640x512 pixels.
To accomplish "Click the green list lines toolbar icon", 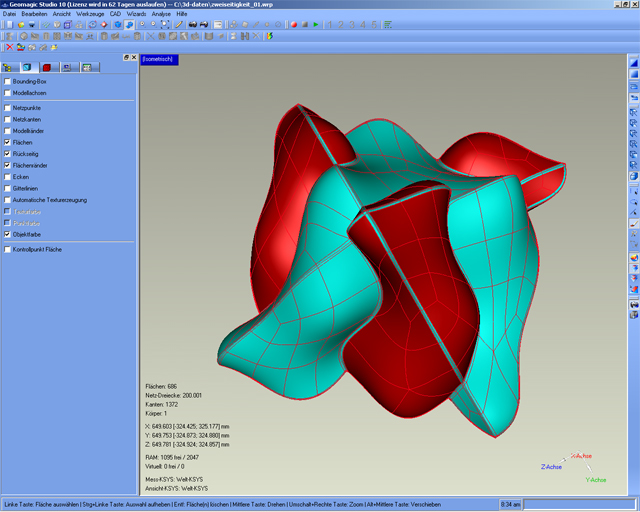I will pyautogui.click(x=388, y=25).
